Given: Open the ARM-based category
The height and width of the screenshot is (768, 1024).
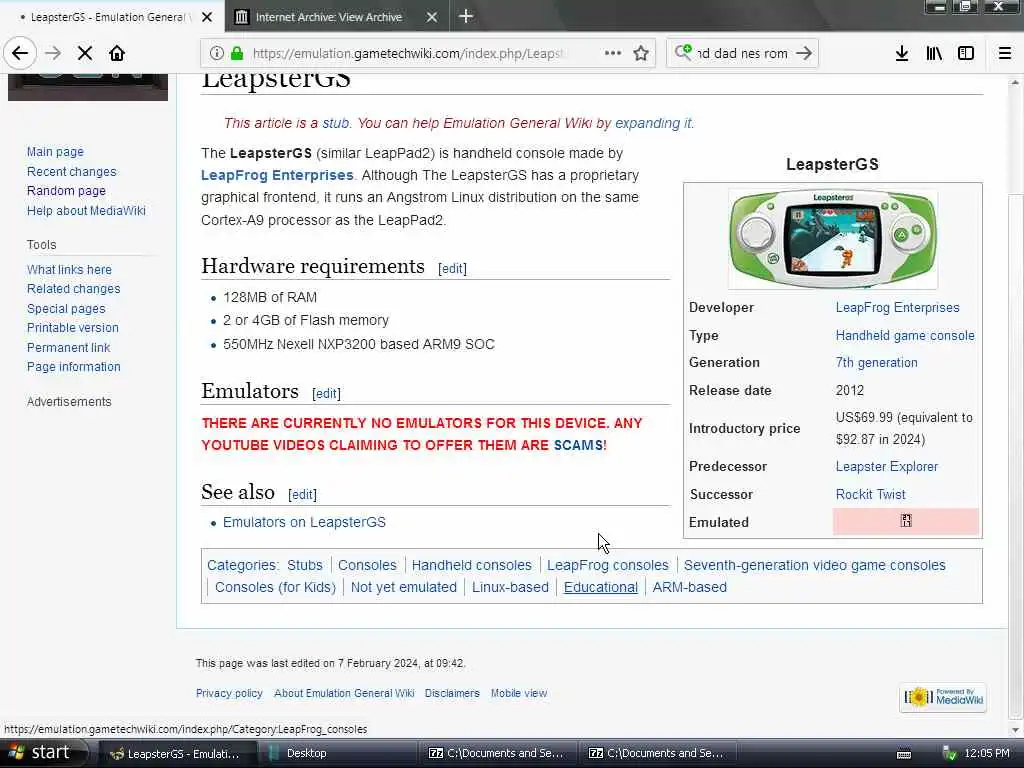Looking at the screenshot, I should 690,587.
